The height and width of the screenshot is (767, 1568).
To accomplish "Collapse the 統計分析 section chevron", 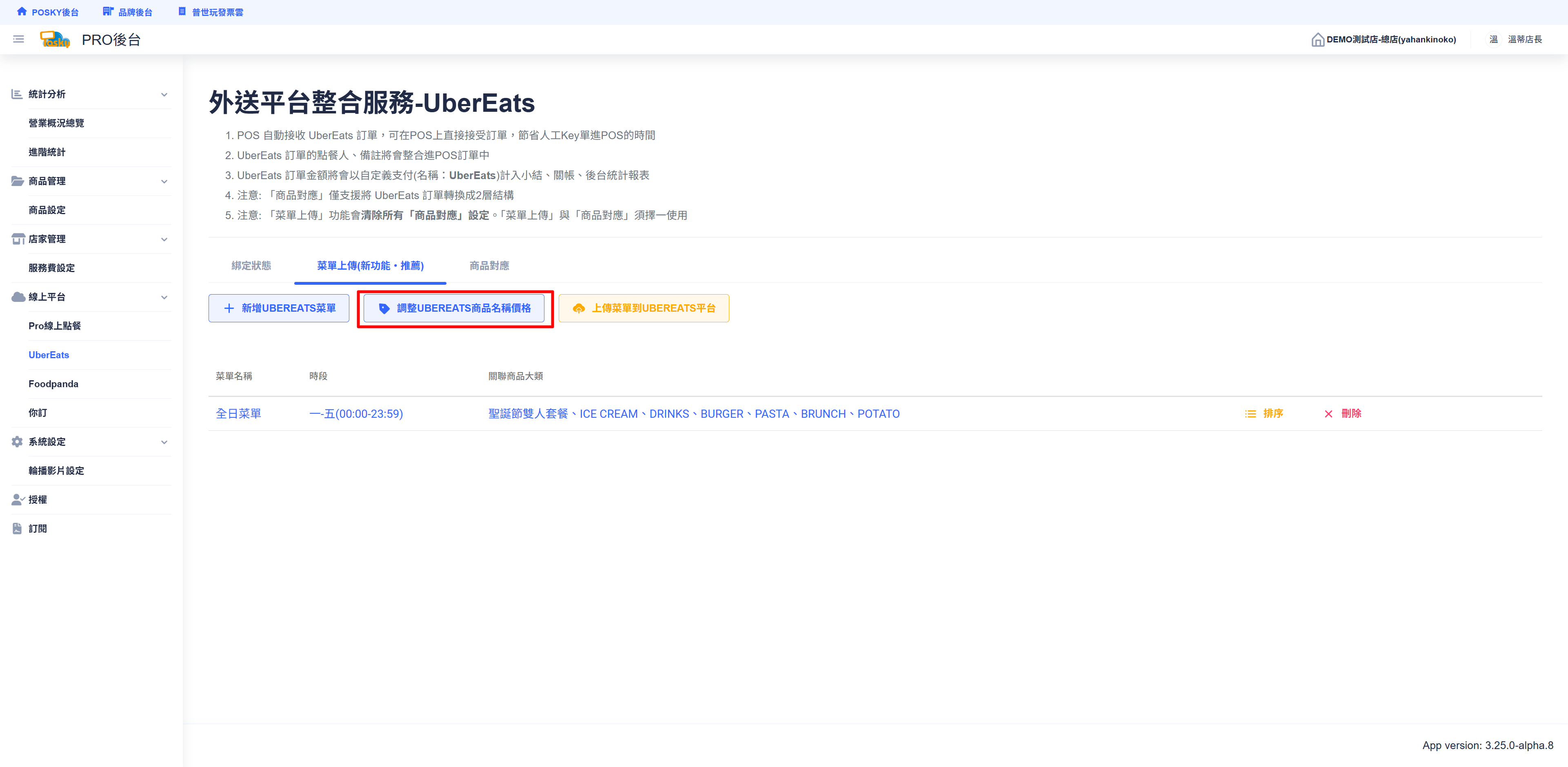I will tap(164, 94).
